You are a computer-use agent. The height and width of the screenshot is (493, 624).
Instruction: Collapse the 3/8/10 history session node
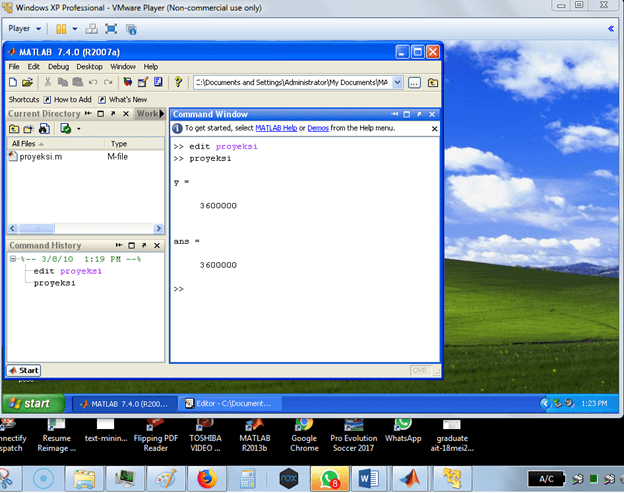point(15,259)
